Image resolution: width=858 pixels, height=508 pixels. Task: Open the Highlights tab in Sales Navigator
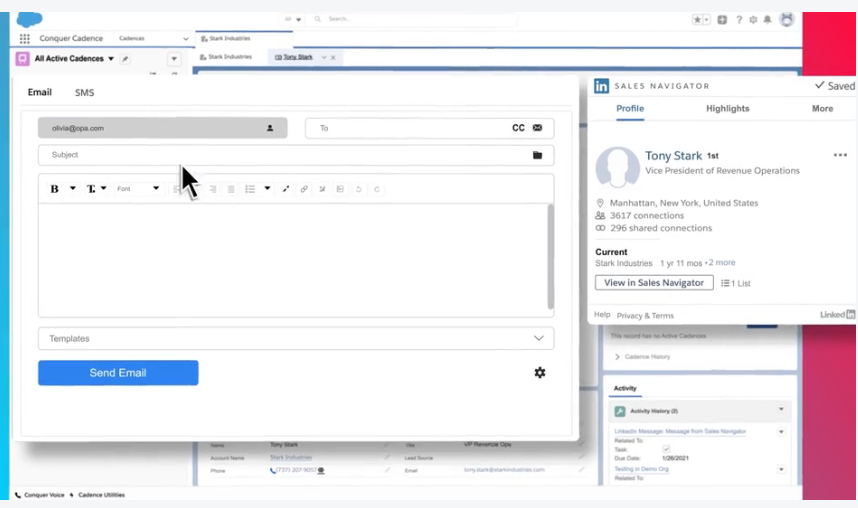727,109
